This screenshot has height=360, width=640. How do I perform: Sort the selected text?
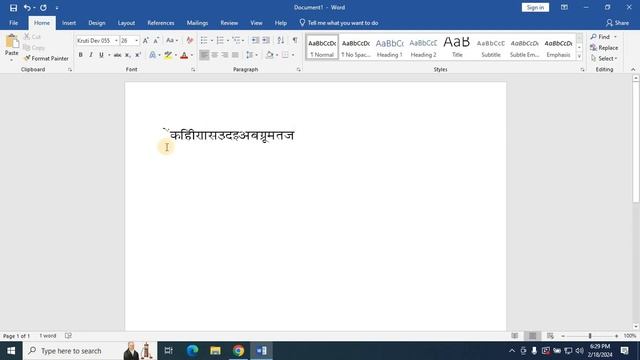click(281, 40)
